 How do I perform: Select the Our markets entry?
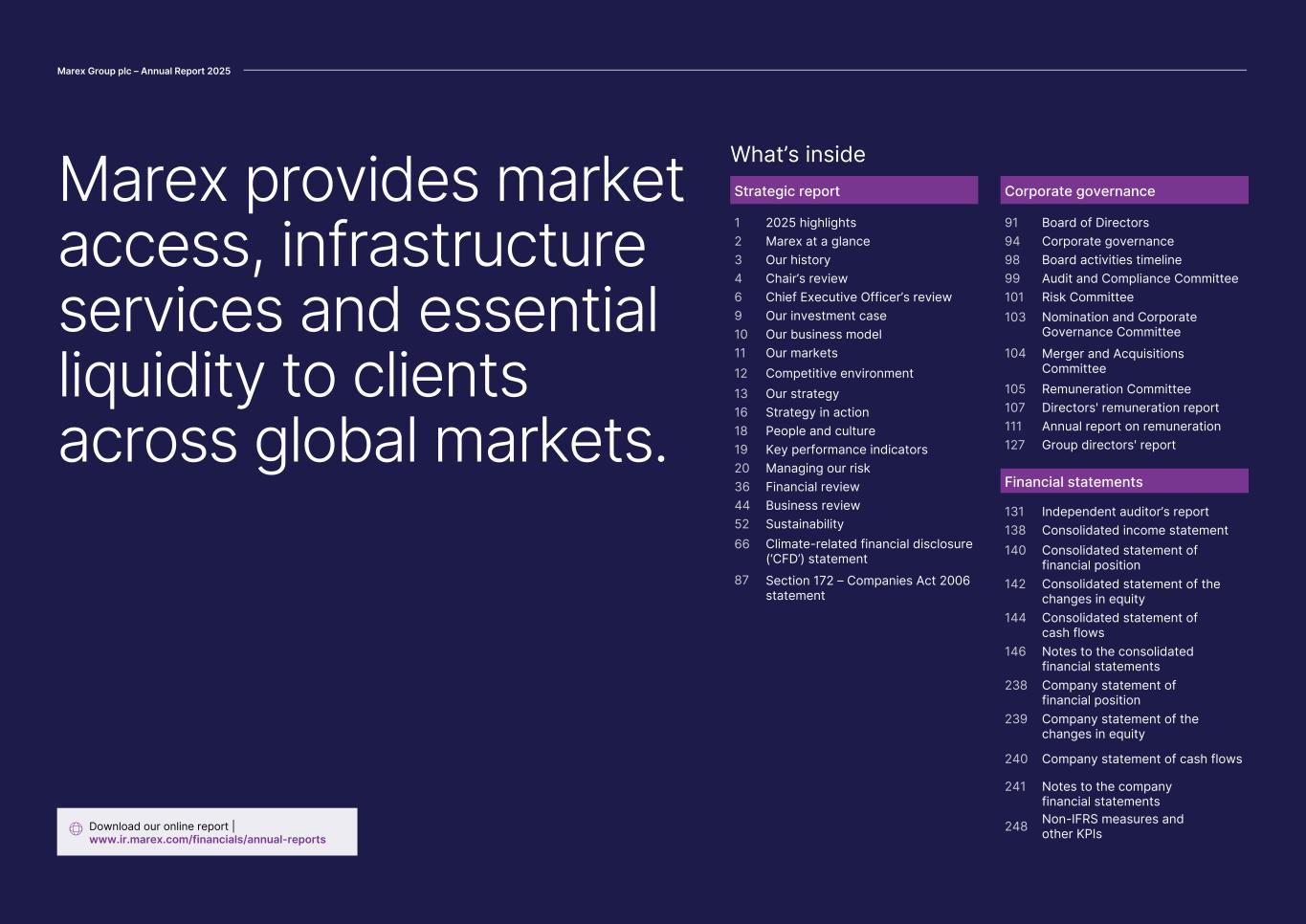point(801,353)
